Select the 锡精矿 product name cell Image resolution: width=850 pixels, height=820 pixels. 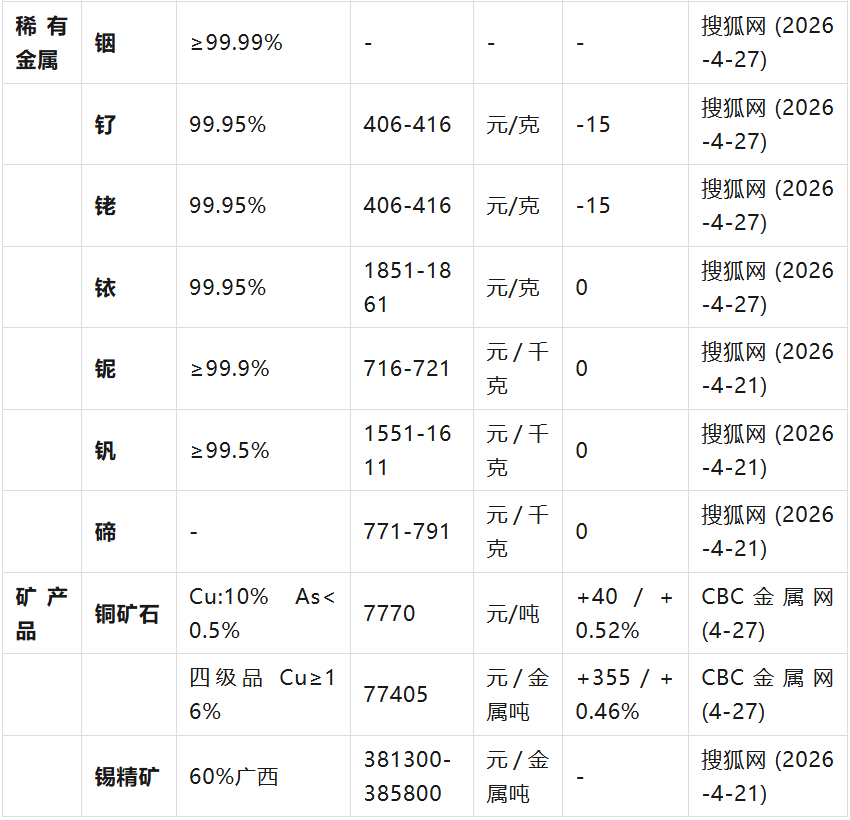pos(127,777)
